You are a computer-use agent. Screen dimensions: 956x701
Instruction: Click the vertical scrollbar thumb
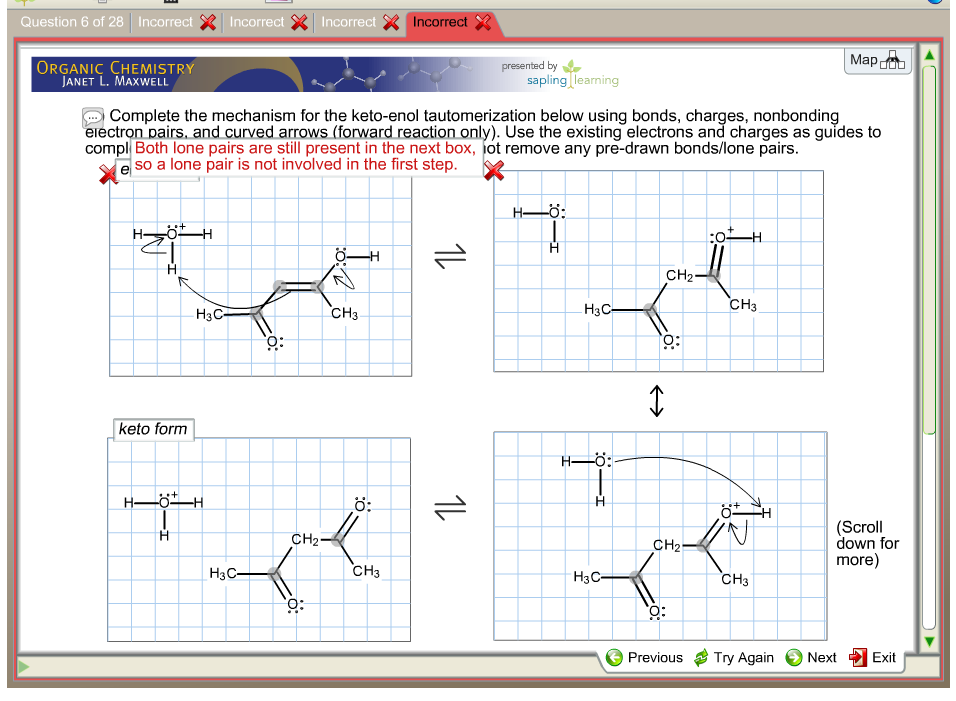click(929, 250)
